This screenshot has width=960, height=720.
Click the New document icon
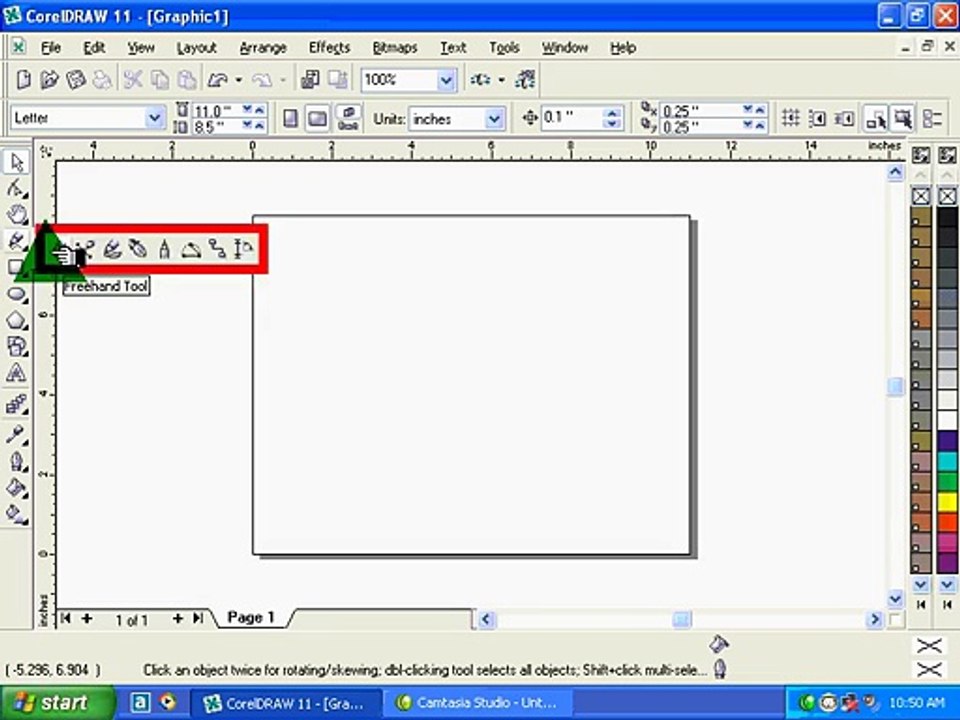[23, 80]
